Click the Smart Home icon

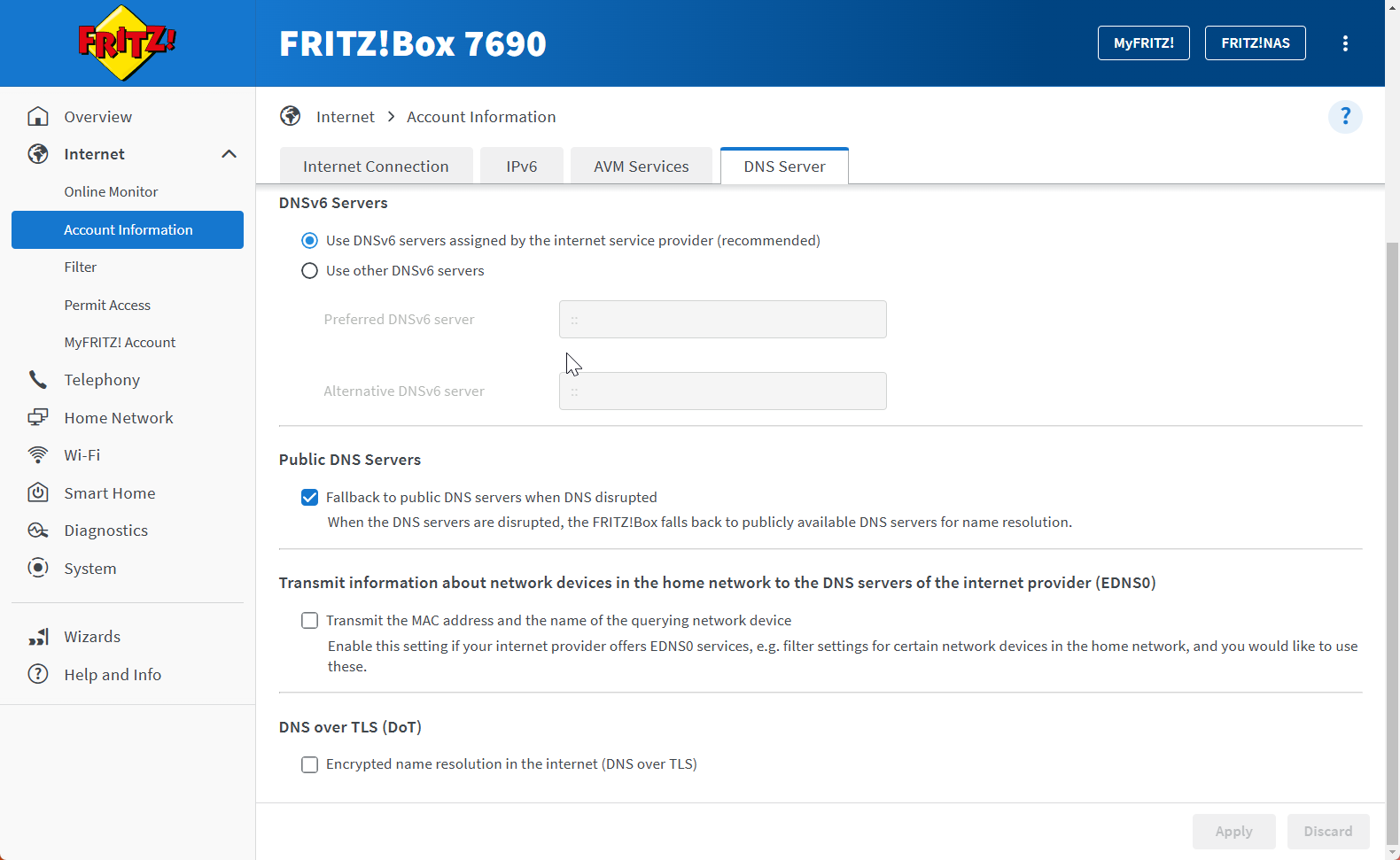coord(38,492)
